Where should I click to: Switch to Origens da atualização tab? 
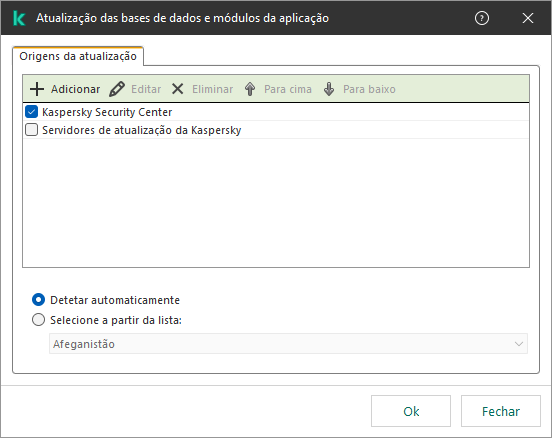point(78,56)
